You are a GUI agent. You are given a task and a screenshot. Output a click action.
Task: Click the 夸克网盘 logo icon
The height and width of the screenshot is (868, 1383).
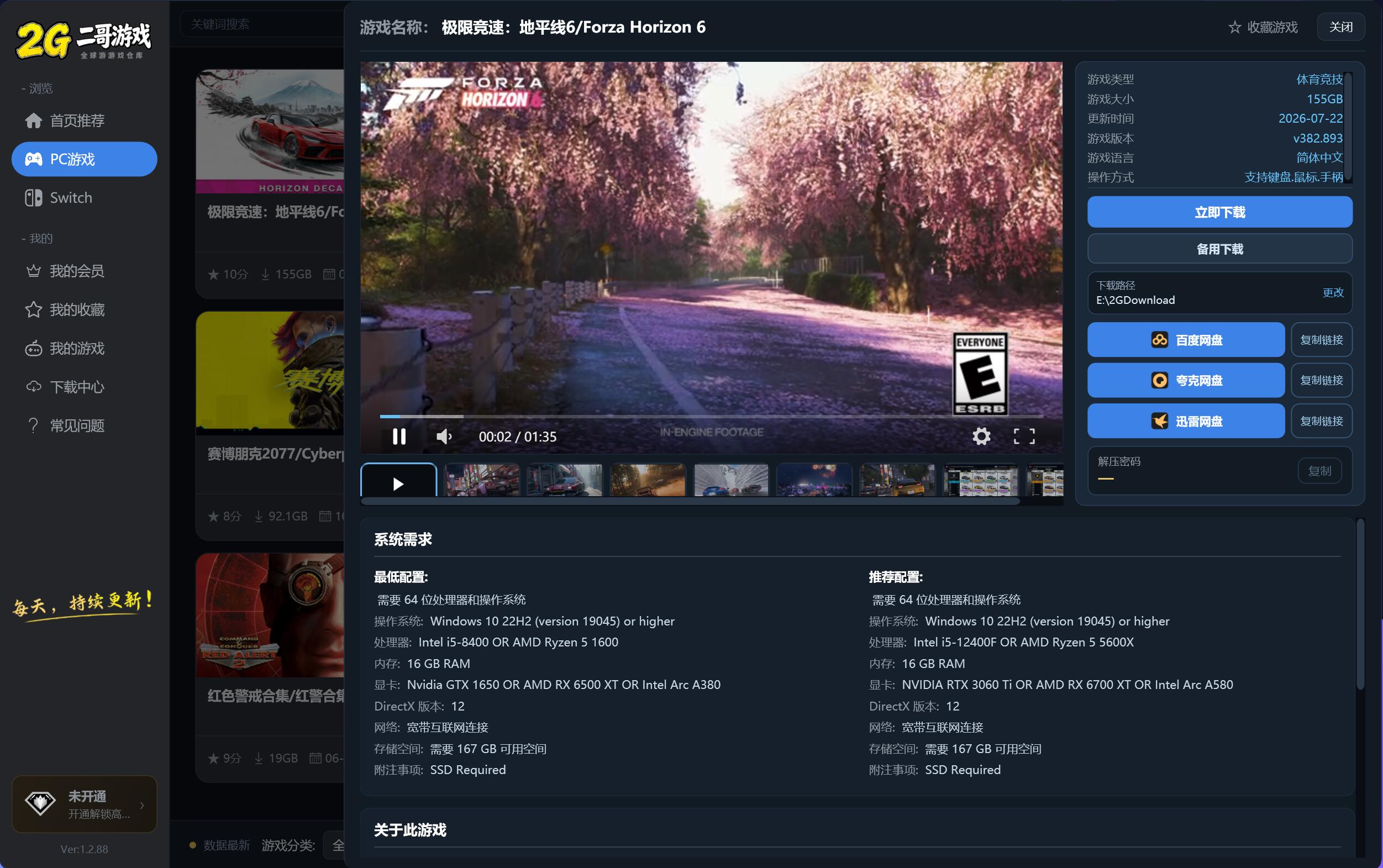pyautogui.click(x=1159, y=380)
